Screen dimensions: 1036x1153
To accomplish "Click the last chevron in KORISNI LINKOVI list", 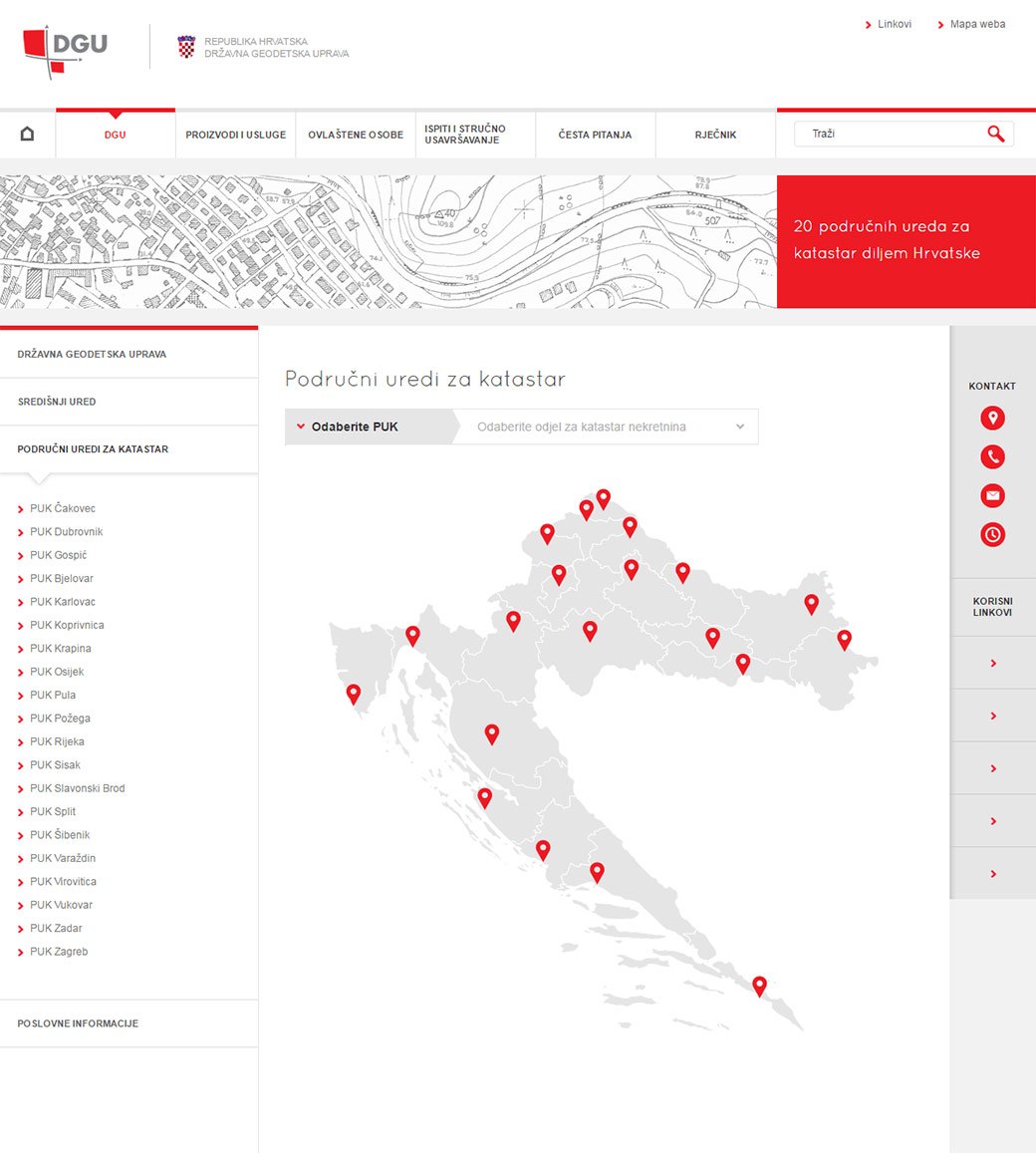I will coord(992,872).
